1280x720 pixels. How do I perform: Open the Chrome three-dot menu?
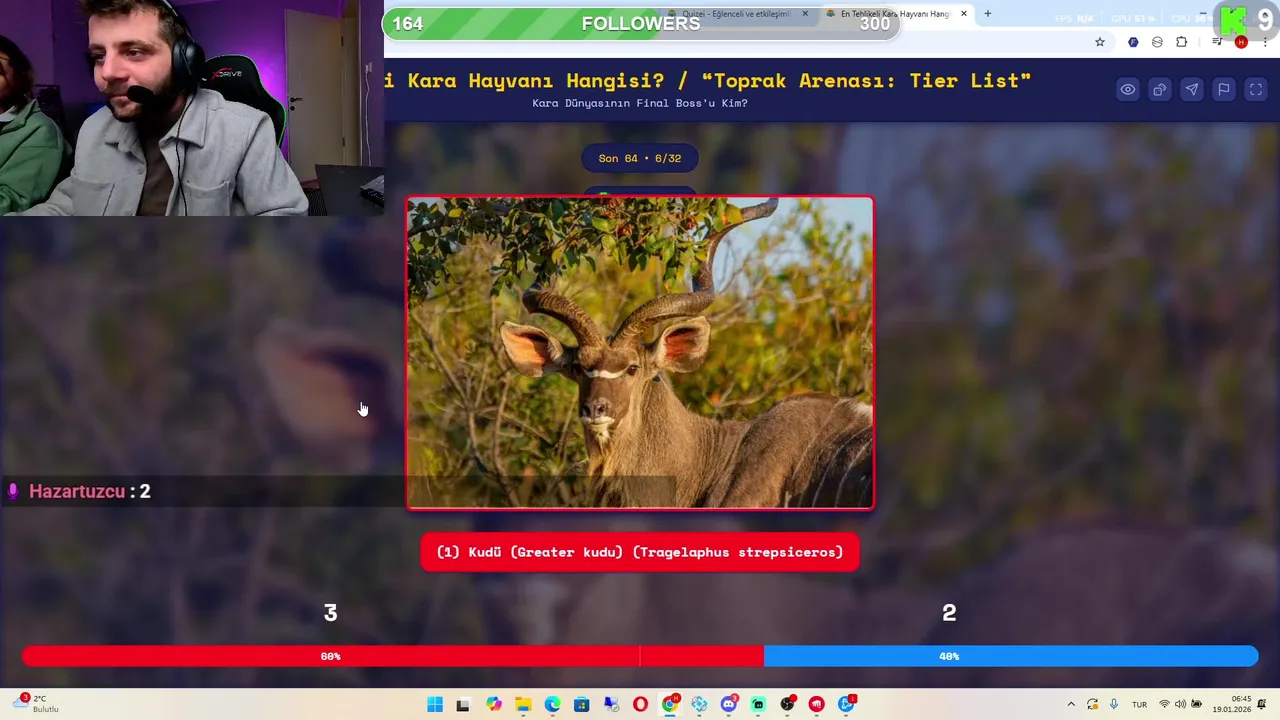pyautogui.click(x=1265, y=42)
